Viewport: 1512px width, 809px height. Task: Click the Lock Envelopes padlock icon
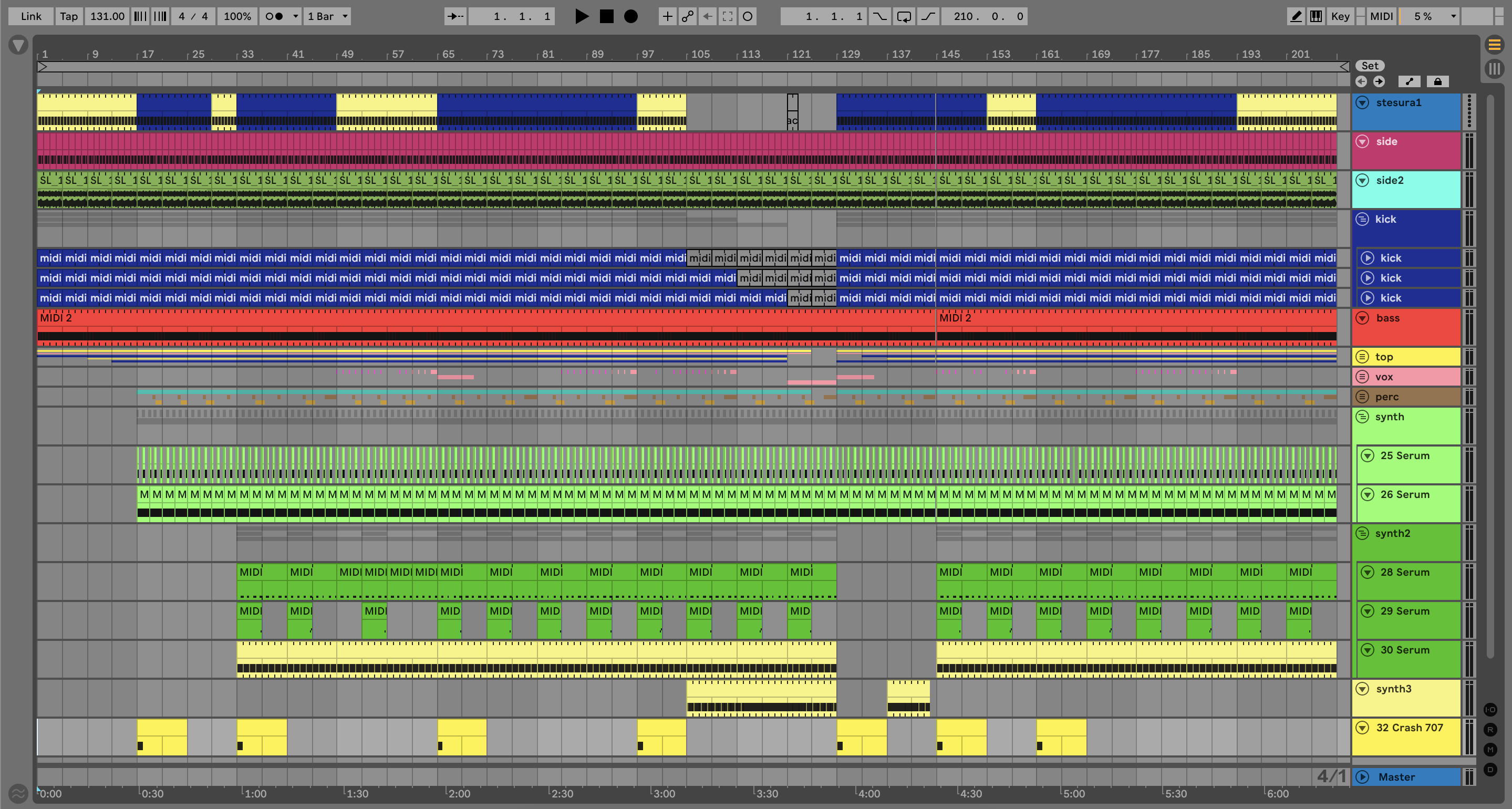point(1437,81)
